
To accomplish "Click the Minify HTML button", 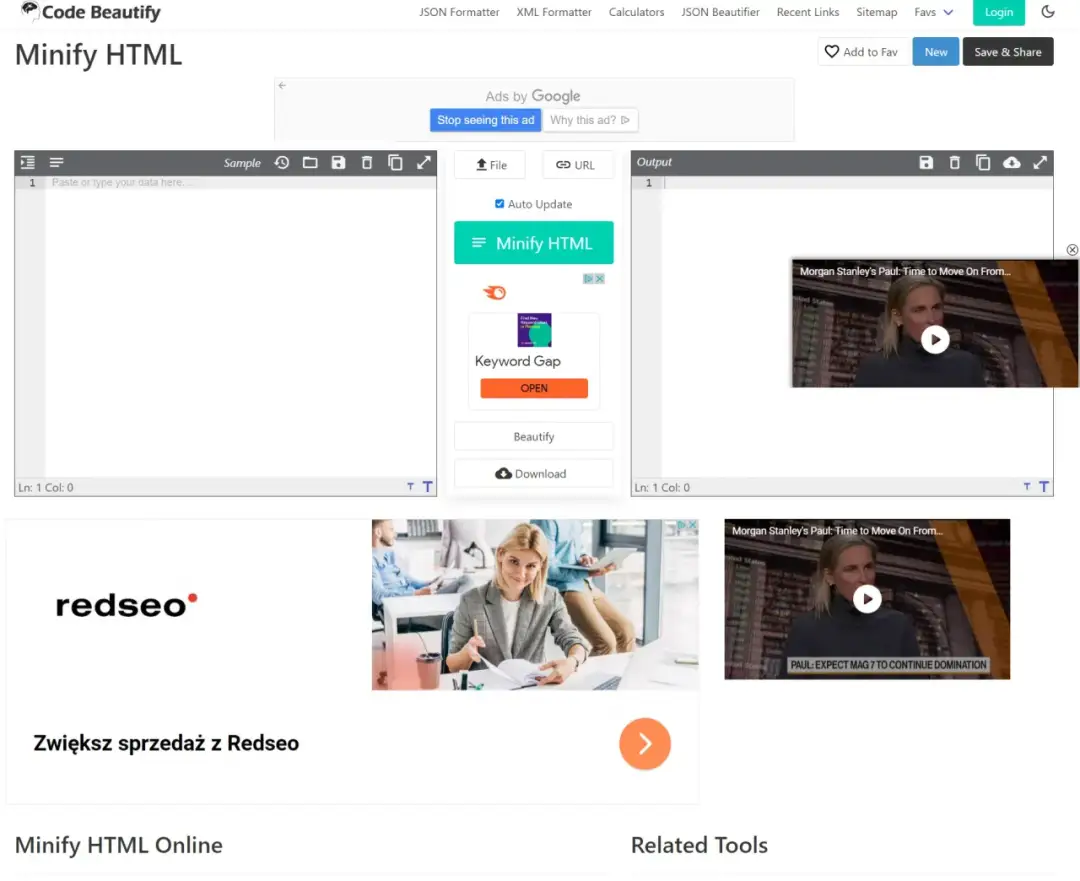I will [x=533, y=242].
